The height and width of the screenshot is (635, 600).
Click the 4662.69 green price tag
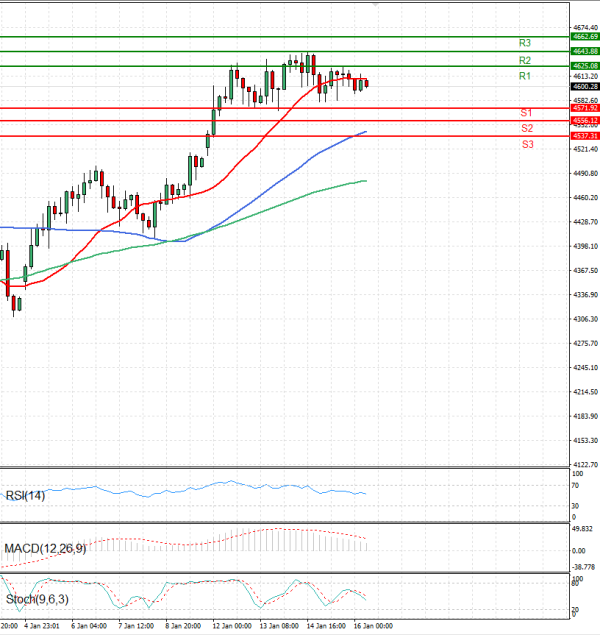coord(585,36)
